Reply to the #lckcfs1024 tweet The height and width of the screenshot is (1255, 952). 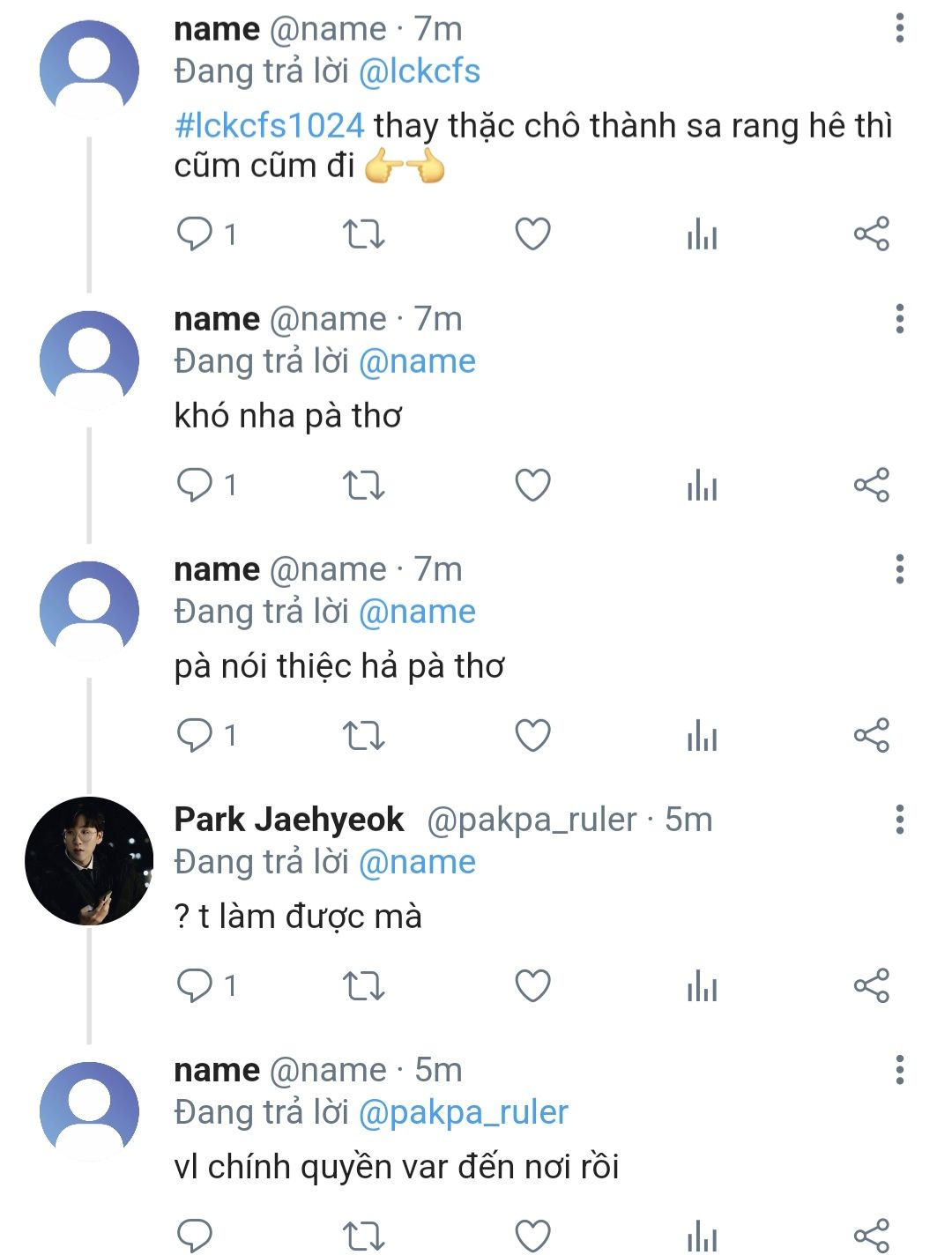click(195, 234)
